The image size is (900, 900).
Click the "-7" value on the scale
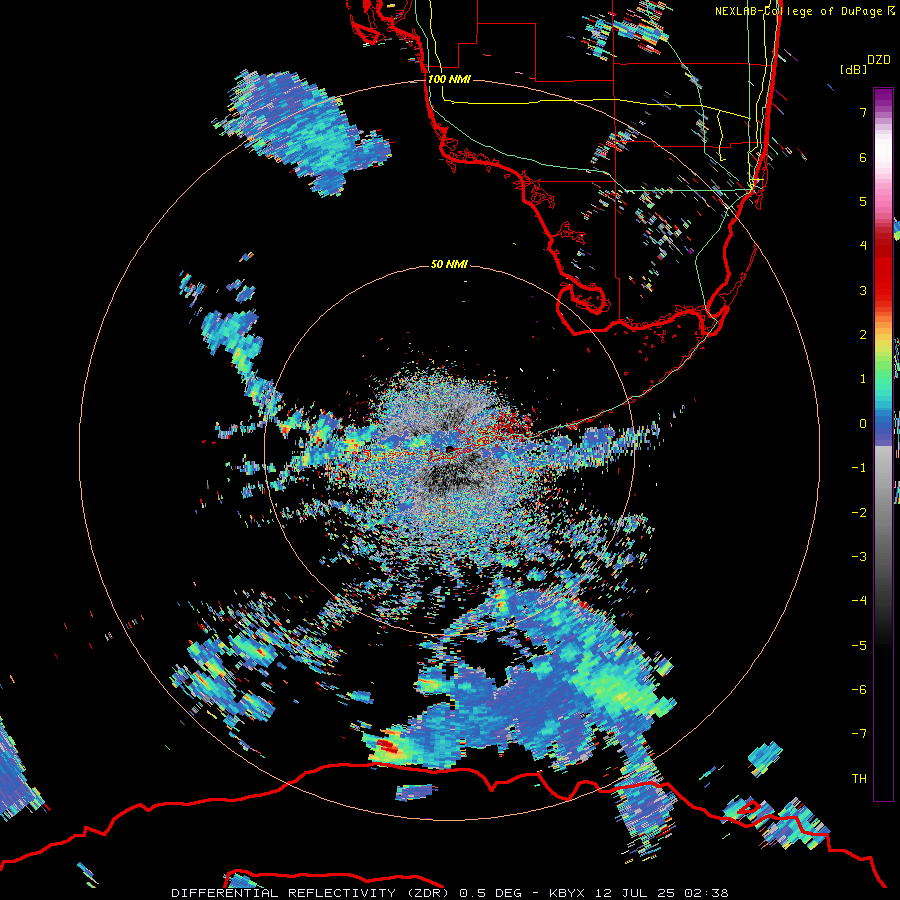(859, 734)
